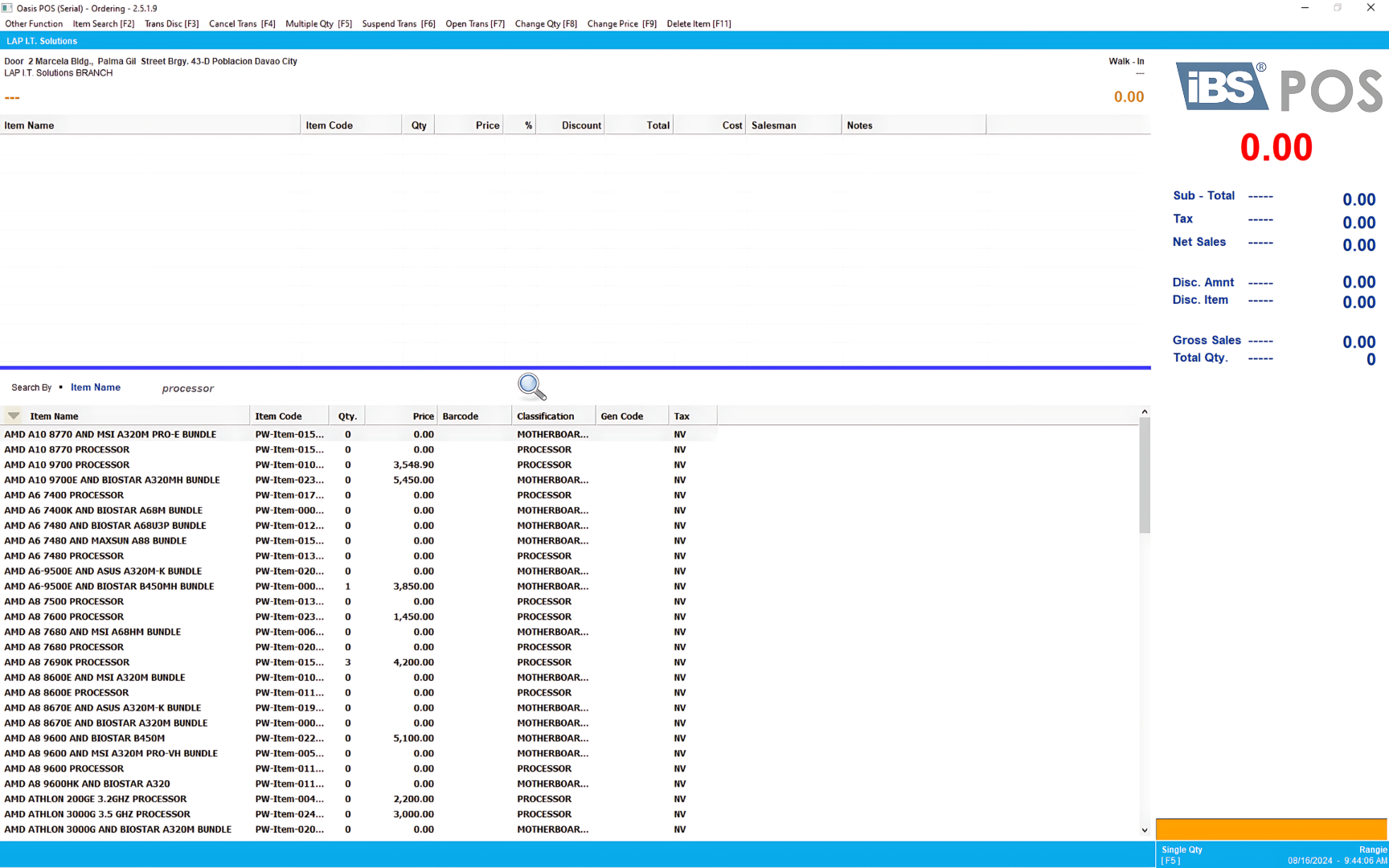
Task: Choose Cancel Trans [F4]
Action: click(242, 24)
